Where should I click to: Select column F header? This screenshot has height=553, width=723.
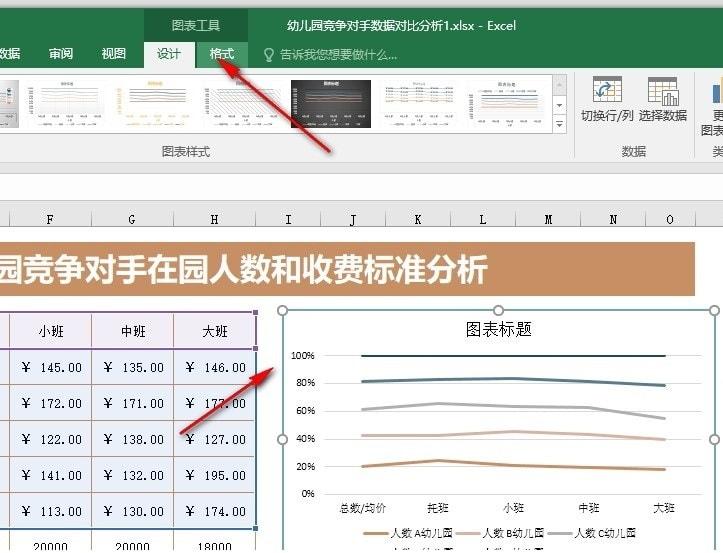coord(50,220)
